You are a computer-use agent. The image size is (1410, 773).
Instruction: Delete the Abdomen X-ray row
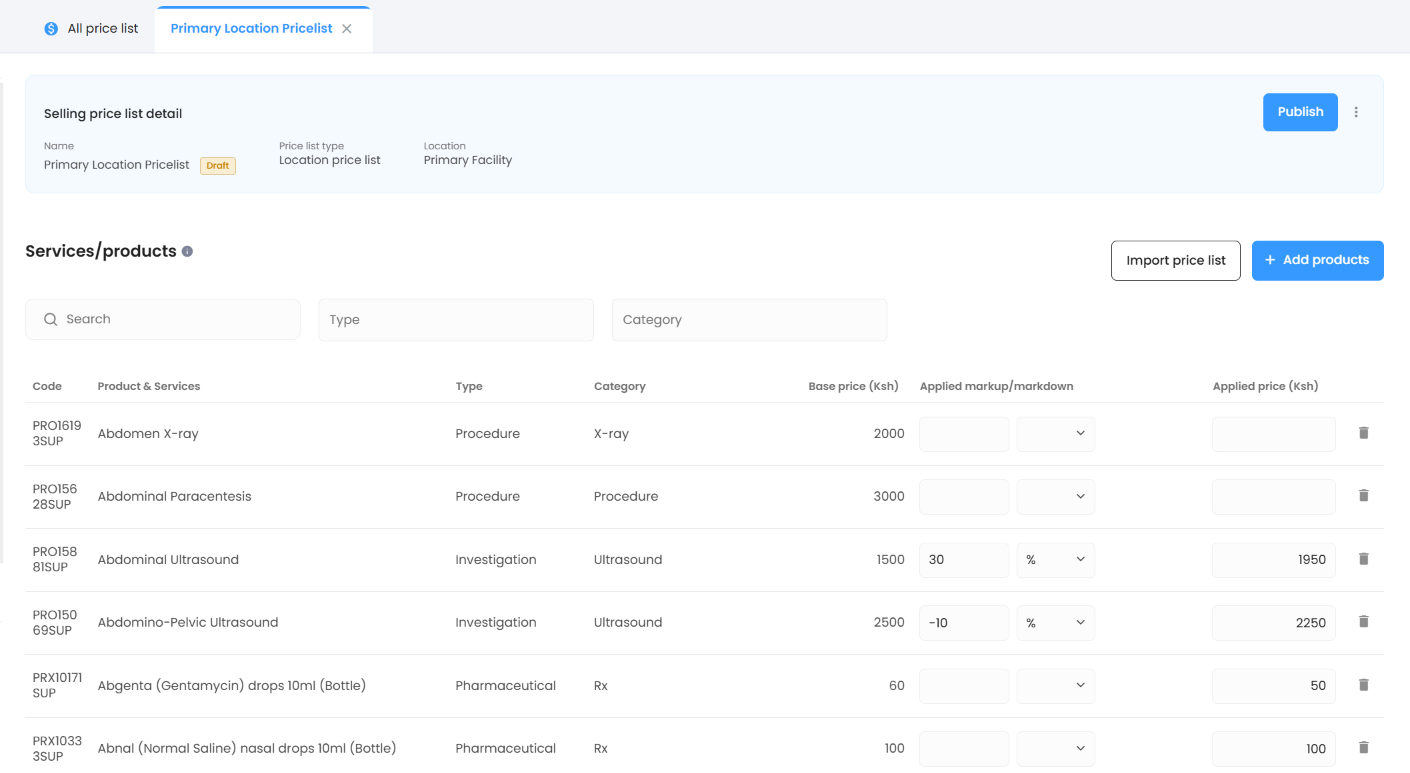pos(1363,433)
